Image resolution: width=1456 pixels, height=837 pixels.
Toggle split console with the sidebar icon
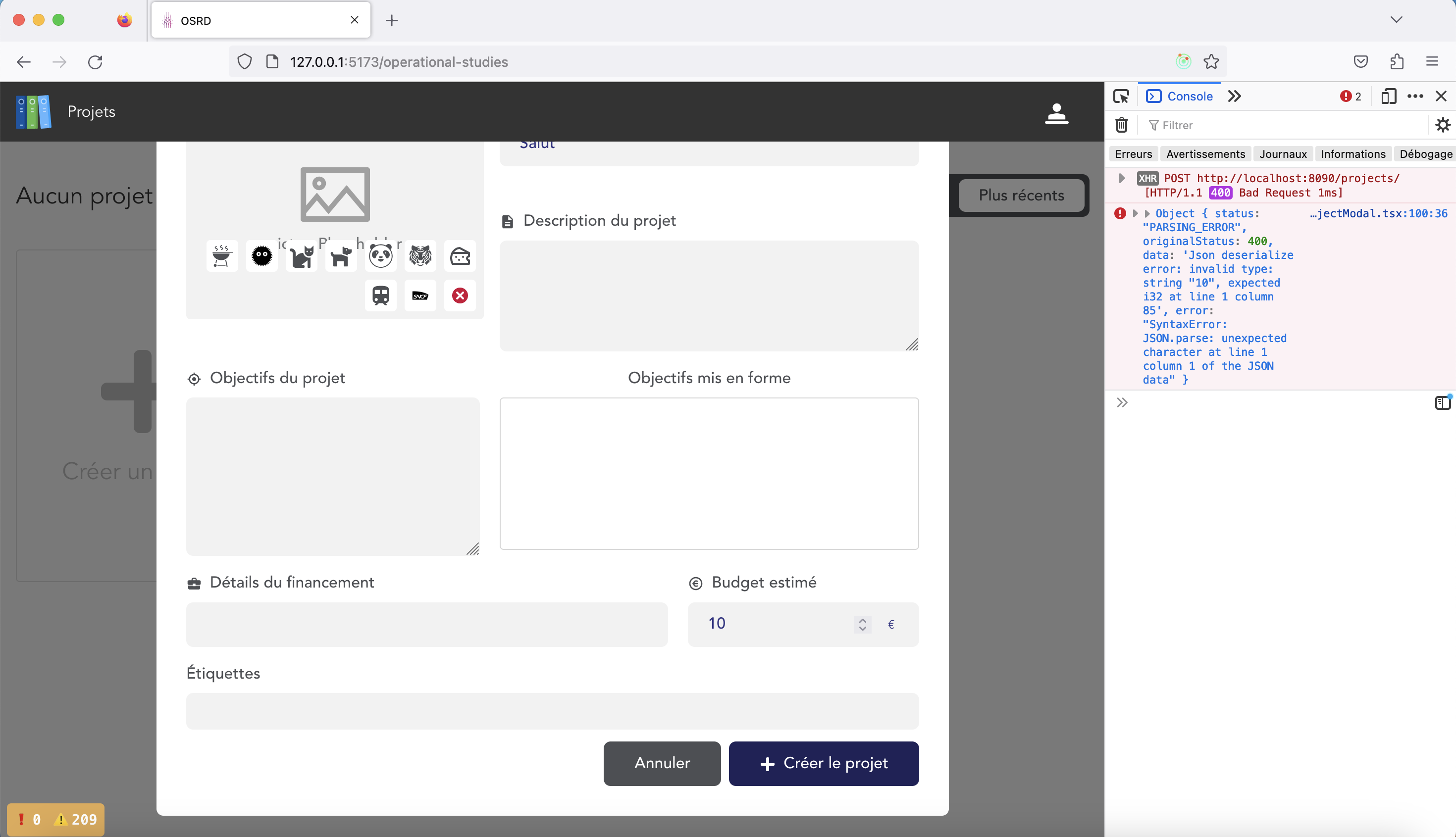click(1442, 402)
